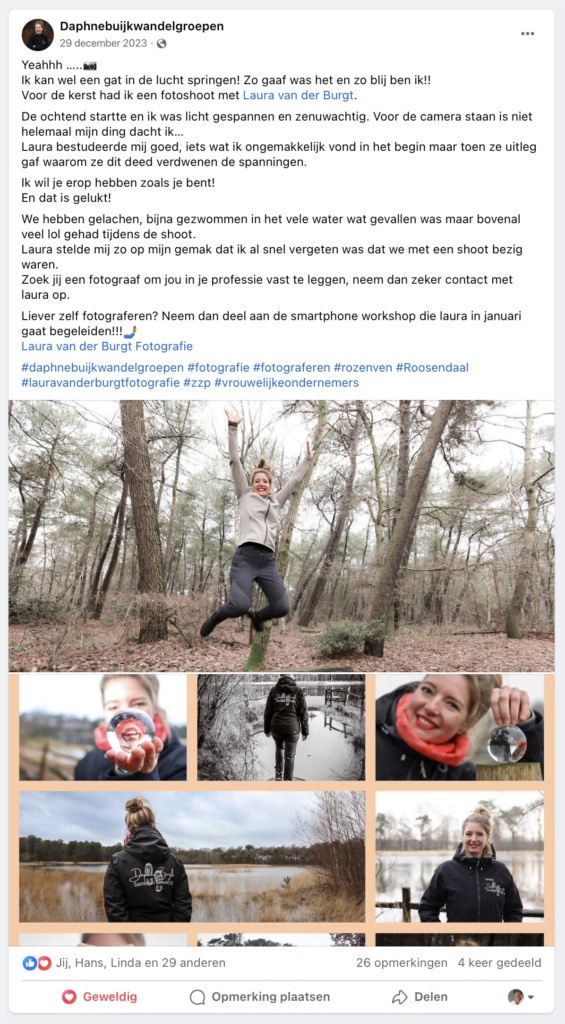
Task: Open the 29 december 2023 timestamp
Action: point(103,44)
